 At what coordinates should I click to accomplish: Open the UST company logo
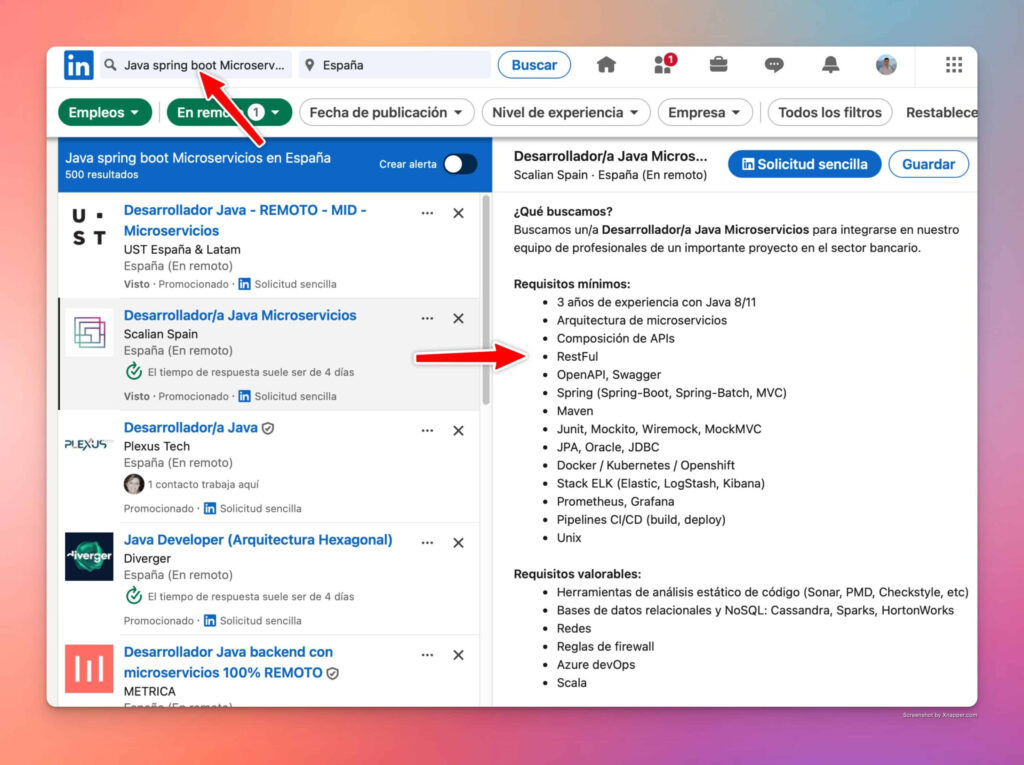[x=89, y=227]
